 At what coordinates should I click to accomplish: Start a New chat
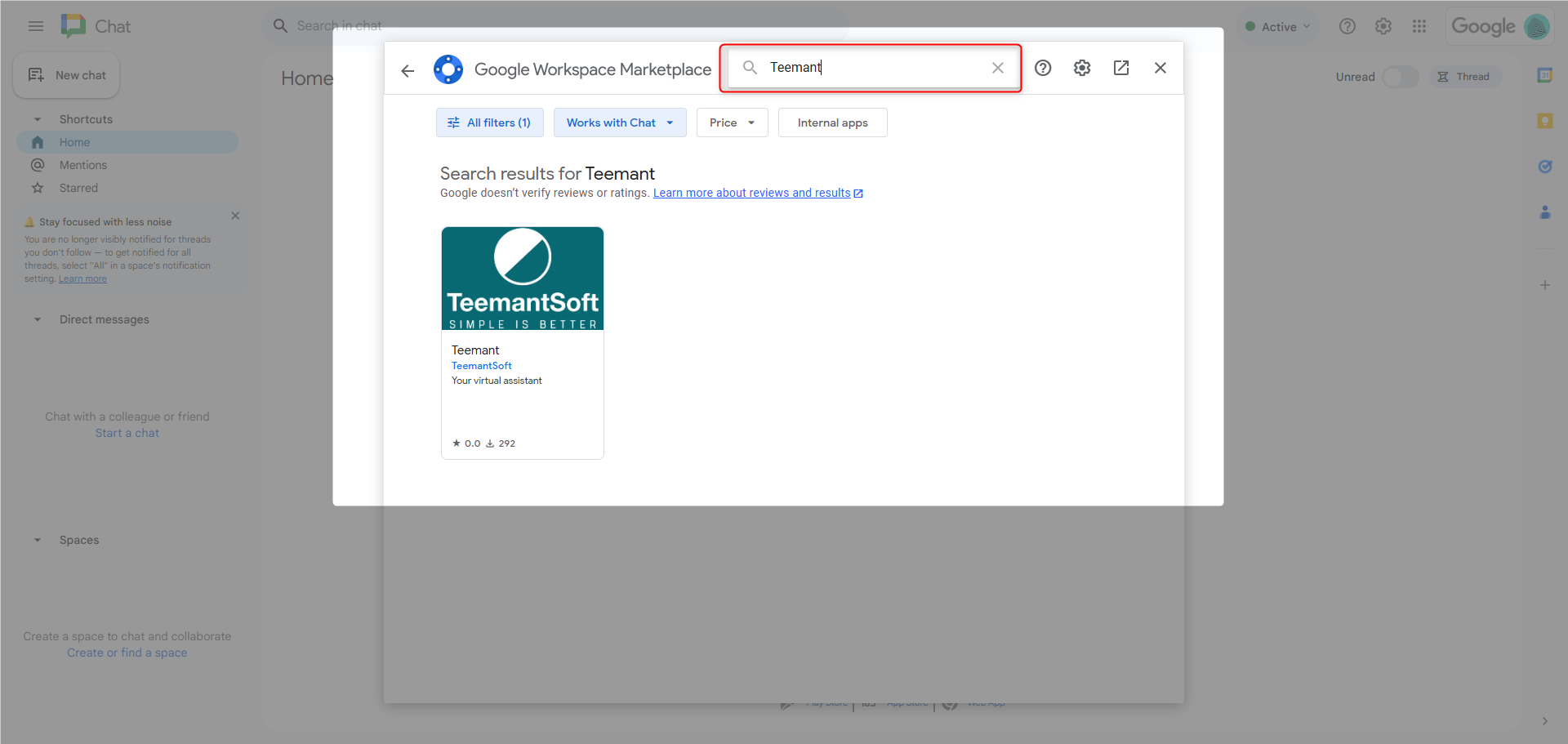click(66, 75)
